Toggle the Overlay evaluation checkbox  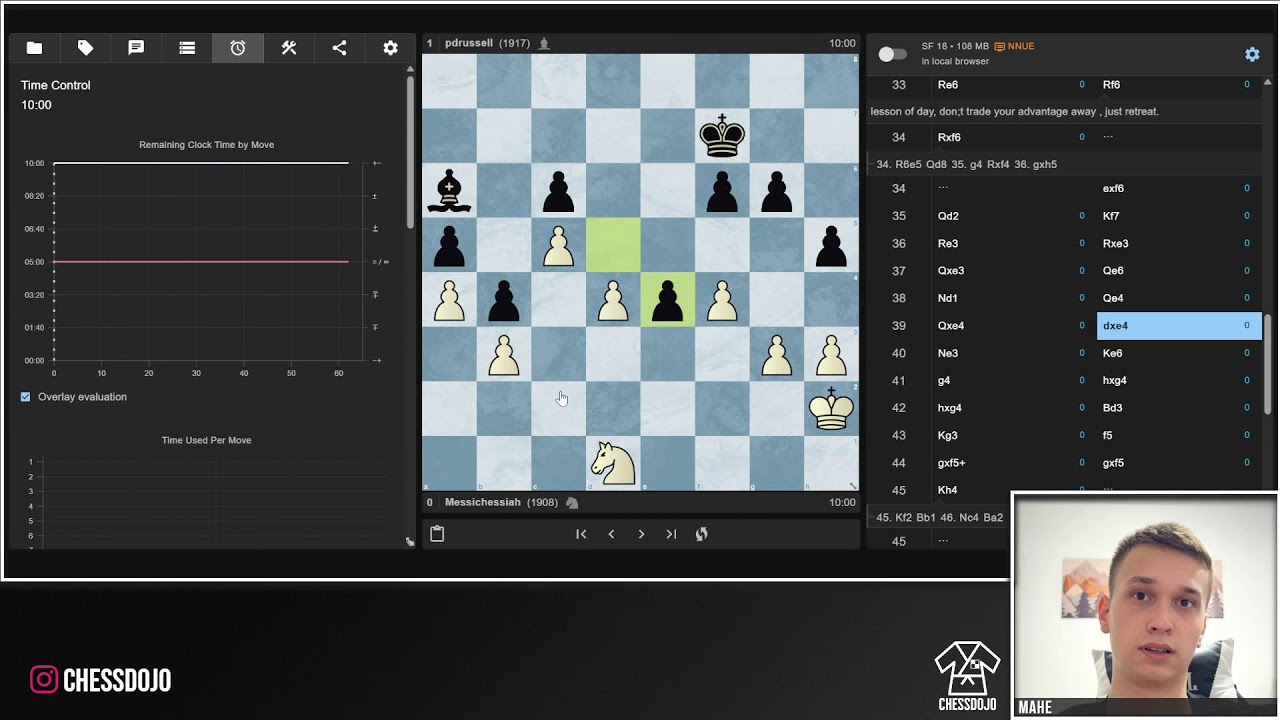(26, 397)
